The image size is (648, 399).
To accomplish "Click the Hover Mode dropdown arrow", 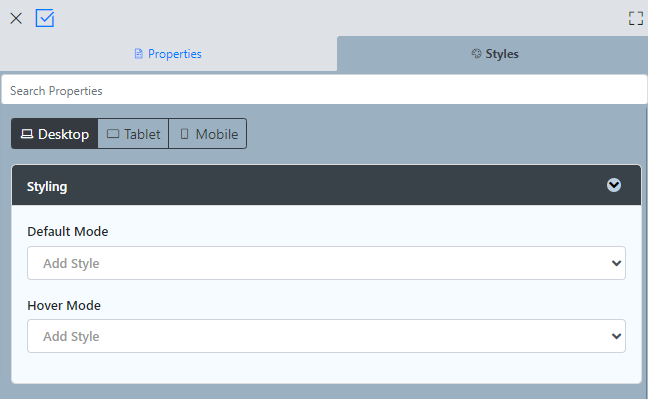I will 616,336.
